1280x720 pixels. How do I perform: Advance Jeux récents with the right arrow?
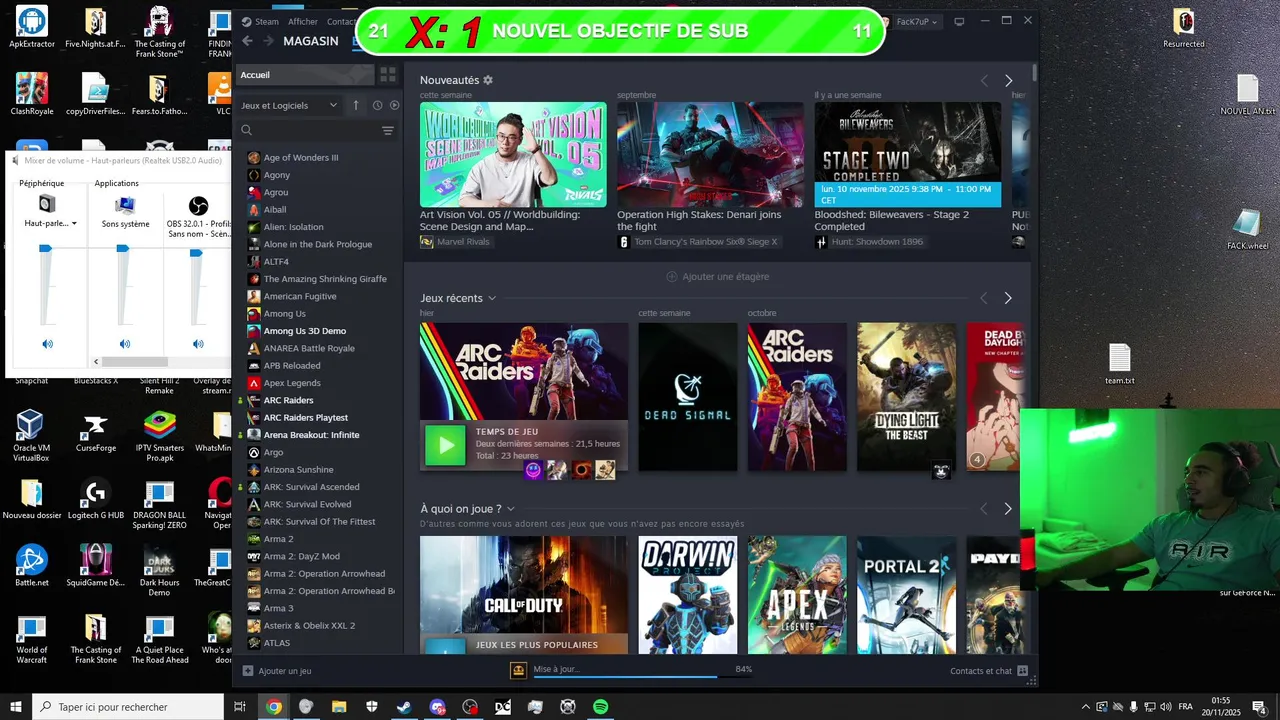(x=1008, y=298)
